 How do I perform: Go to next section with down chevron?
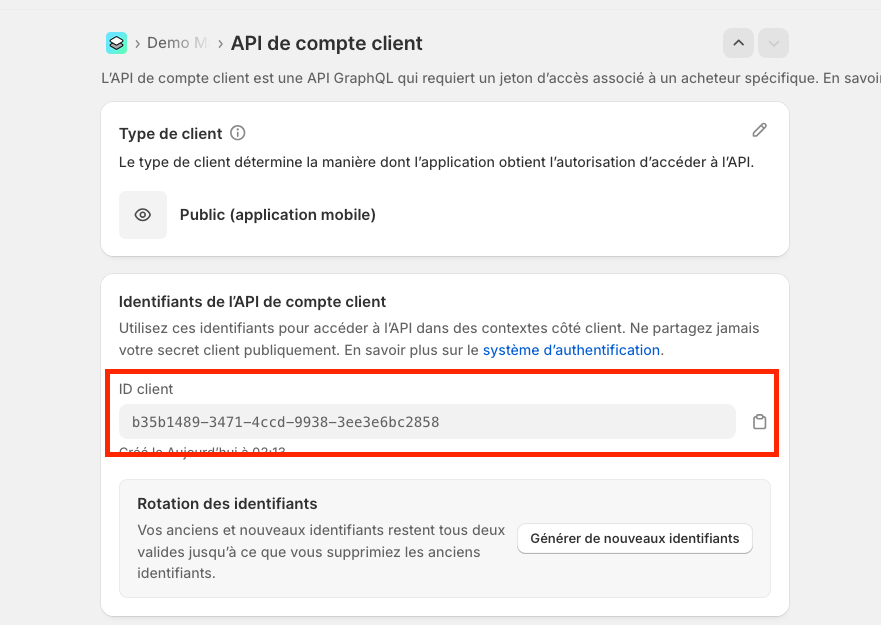click(773, 43)
